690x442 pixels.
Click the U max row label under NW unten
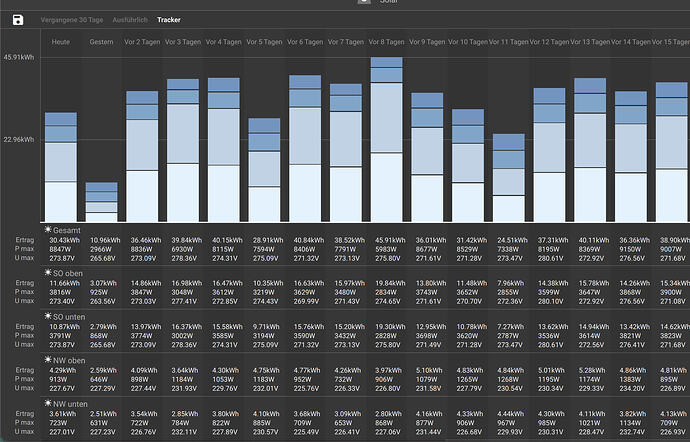tap(25, 431)
